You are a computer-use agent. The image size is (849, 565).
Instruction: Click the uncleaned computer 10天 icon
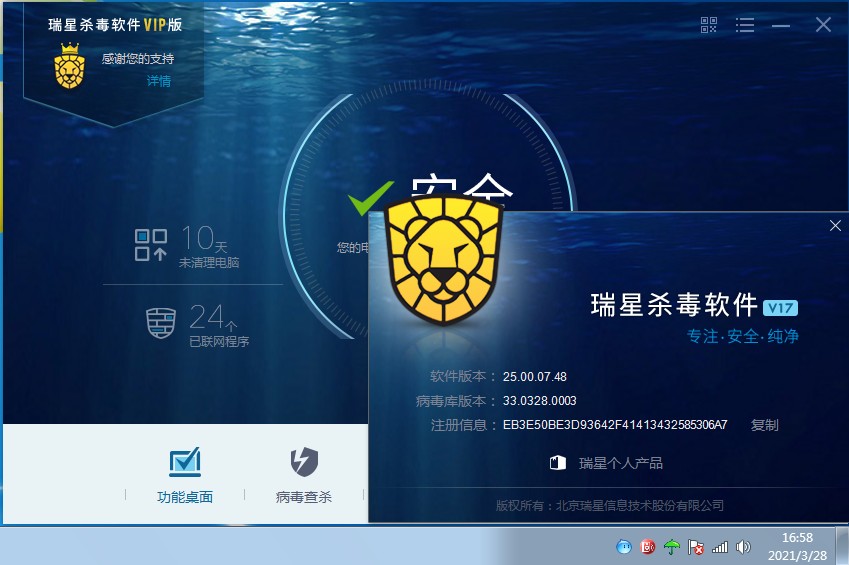tap(151, 245)
